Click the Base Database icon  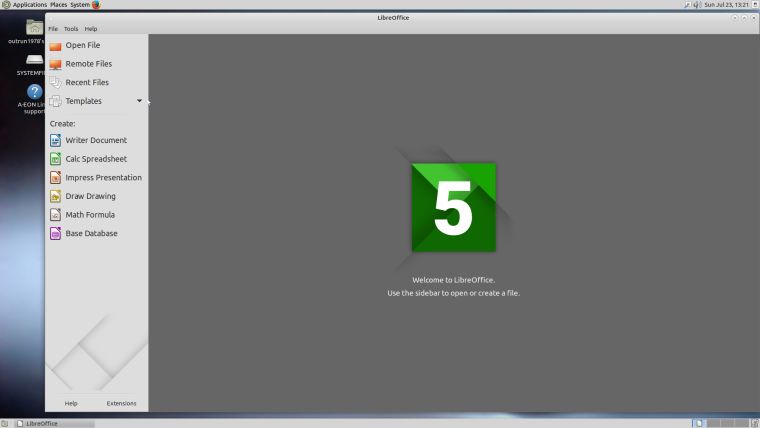55,234
